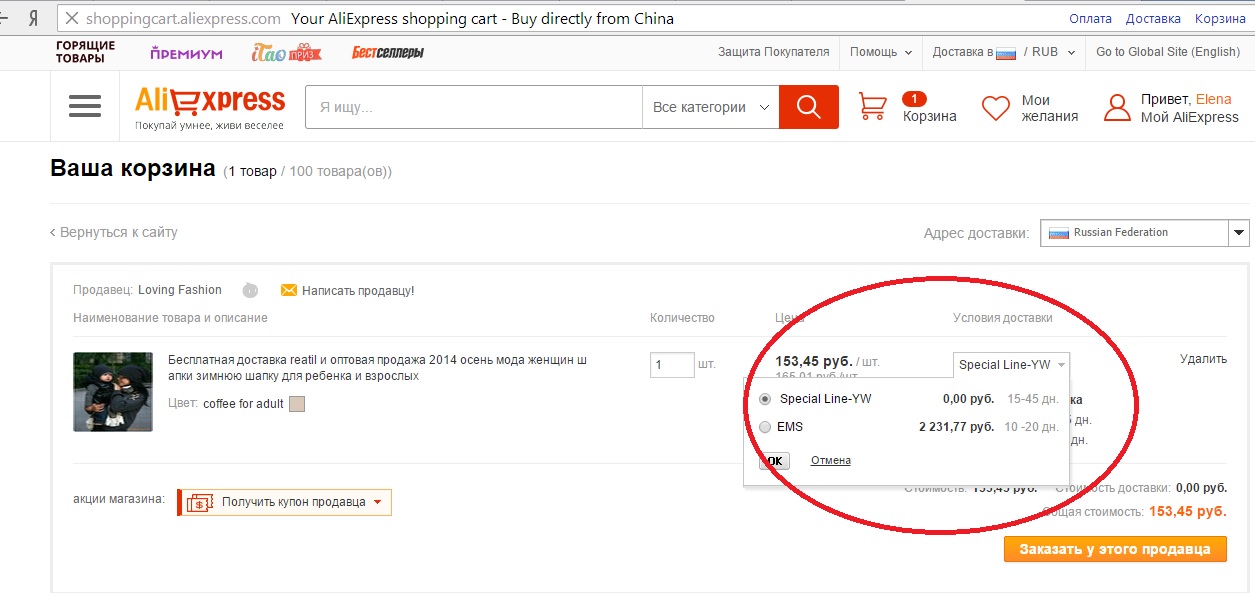Open the hamburger categories menu
The height and width of the screenshot is (593, 1255).
85,106
